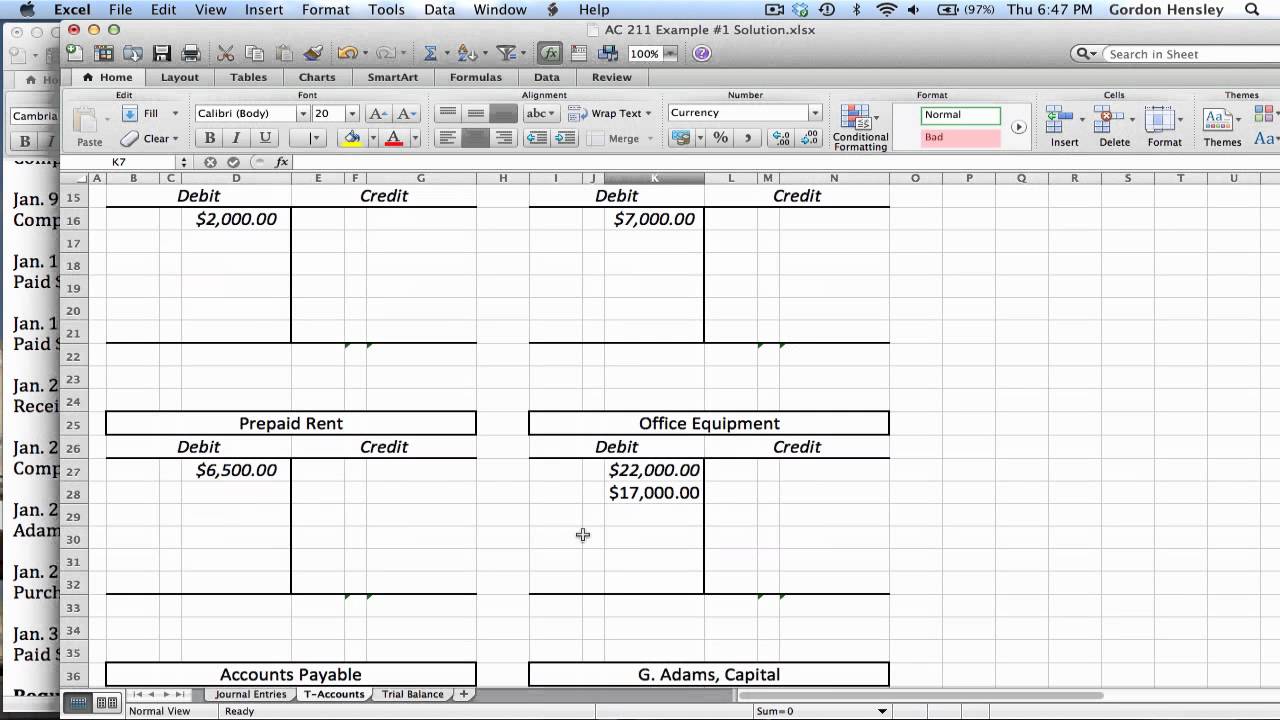Decrease font size with A-down icon
Viewport: 1280px width, 720px height.
pos(405,114)
